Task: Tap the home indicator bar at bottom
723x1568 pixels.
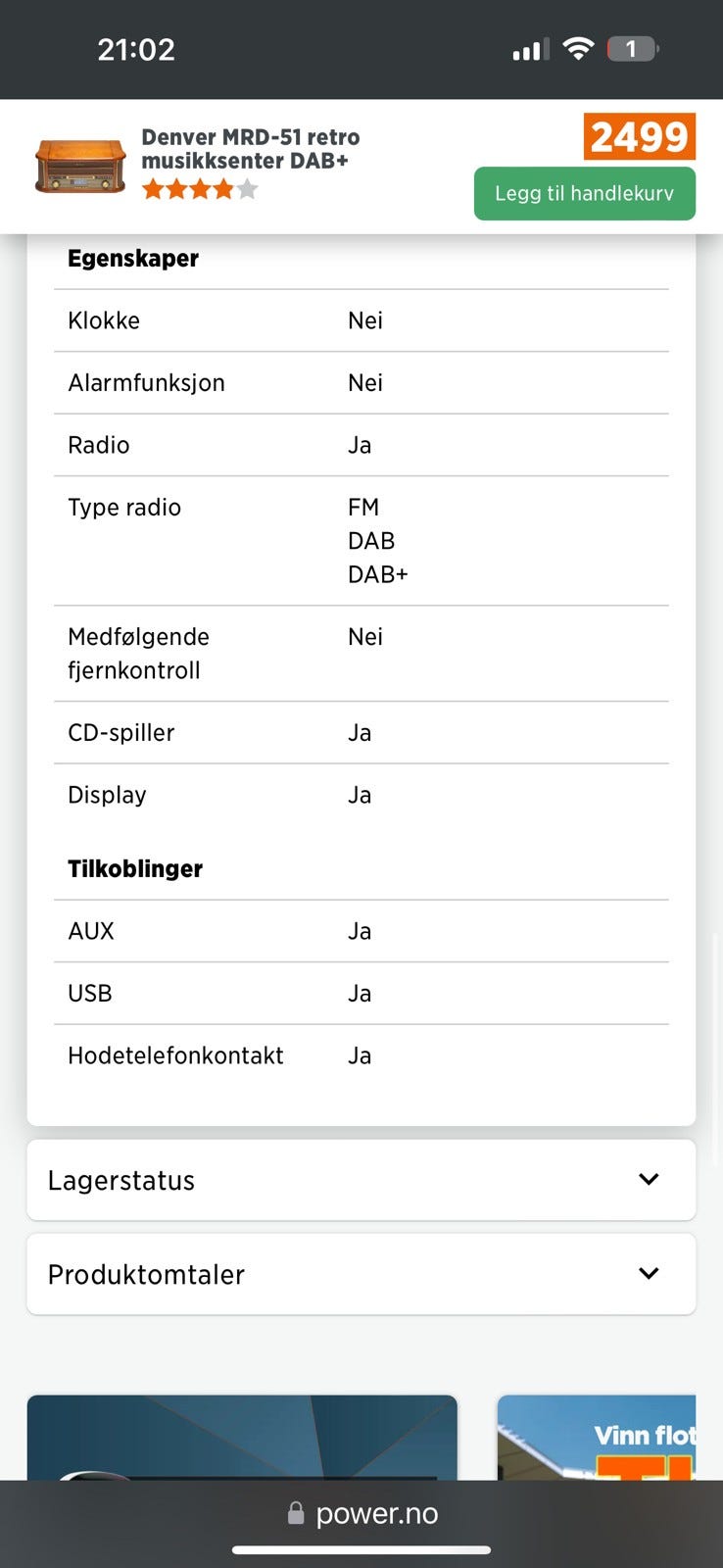Action: point(361,1550)
